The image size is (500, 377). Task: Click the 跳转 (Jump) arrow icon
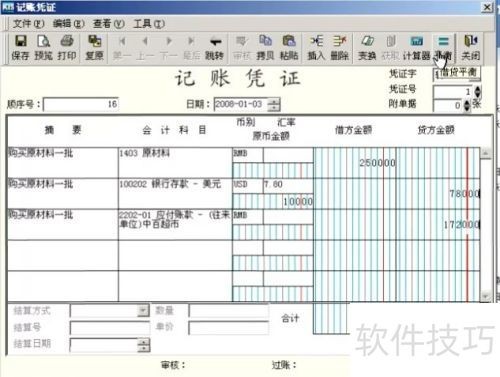215,48
